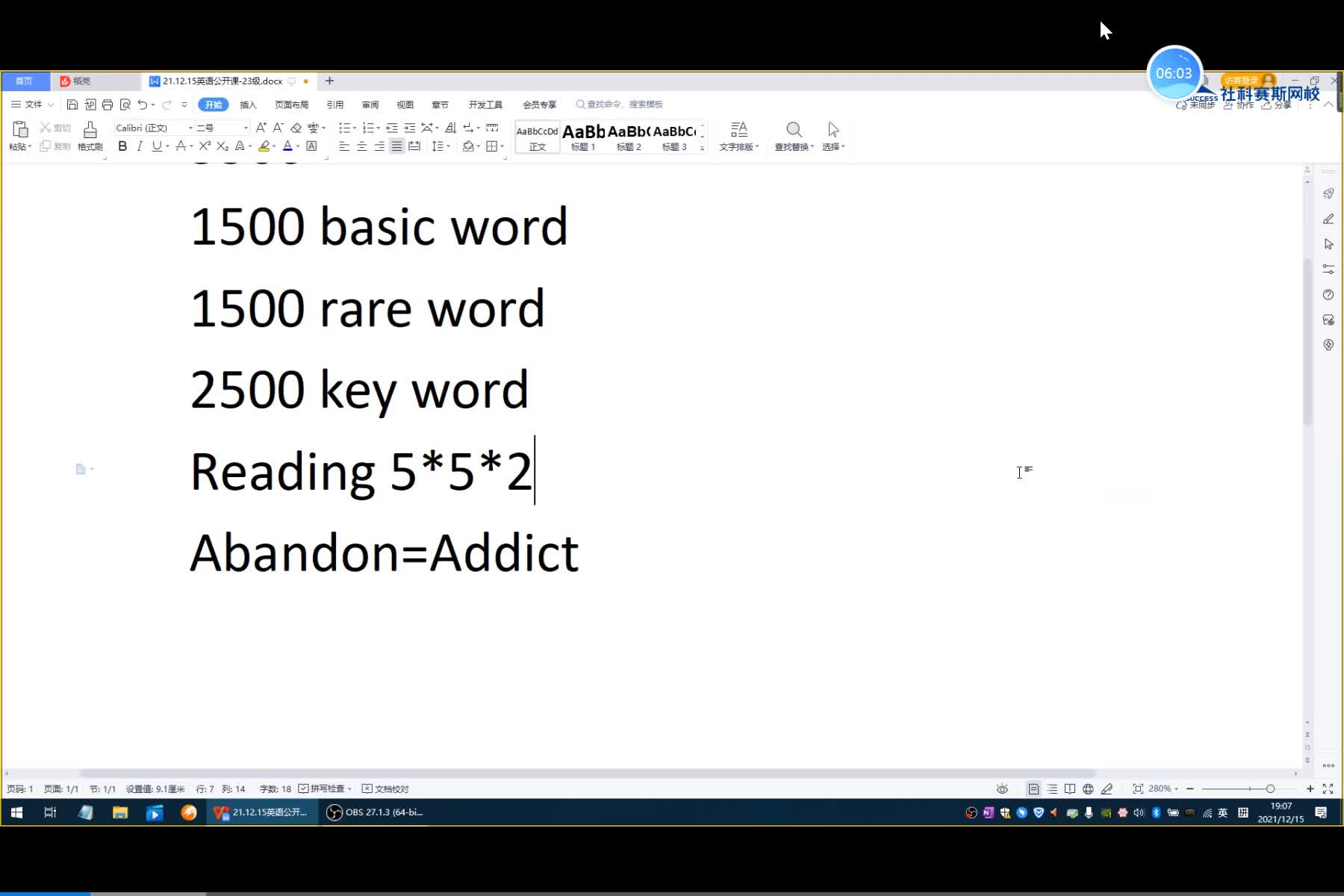Expand line spacing dropdown
1344x896 pixels.
(448, 146)
